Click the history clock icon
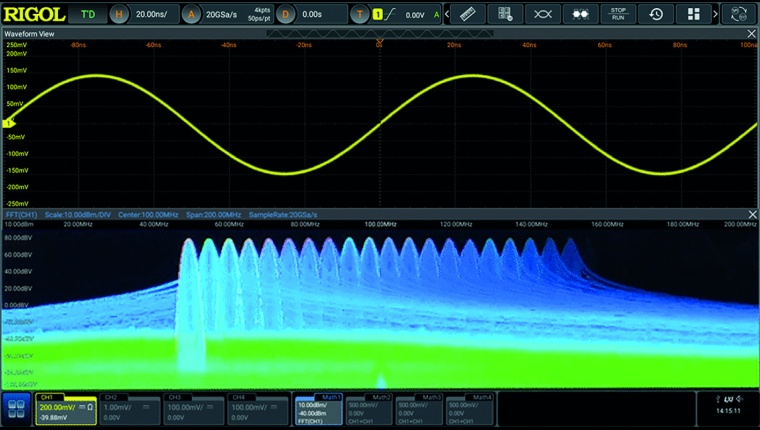This screenshot has width=760, height=430. click(x=656, y=14)
